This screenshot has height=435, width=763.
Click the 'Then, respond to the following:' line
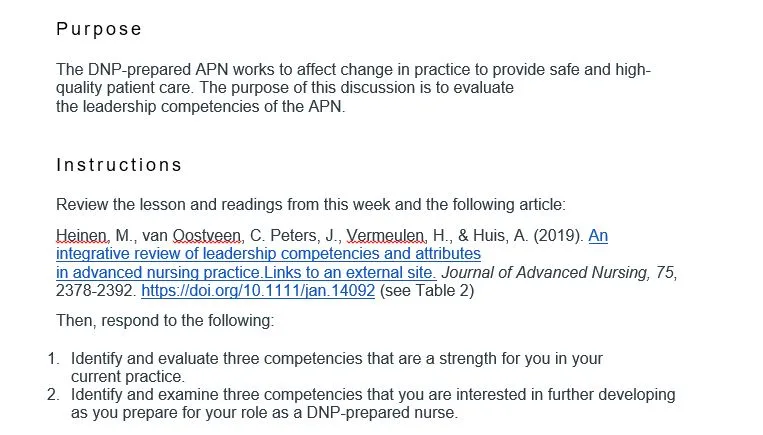pyautogui.click(x=164, y=322)
